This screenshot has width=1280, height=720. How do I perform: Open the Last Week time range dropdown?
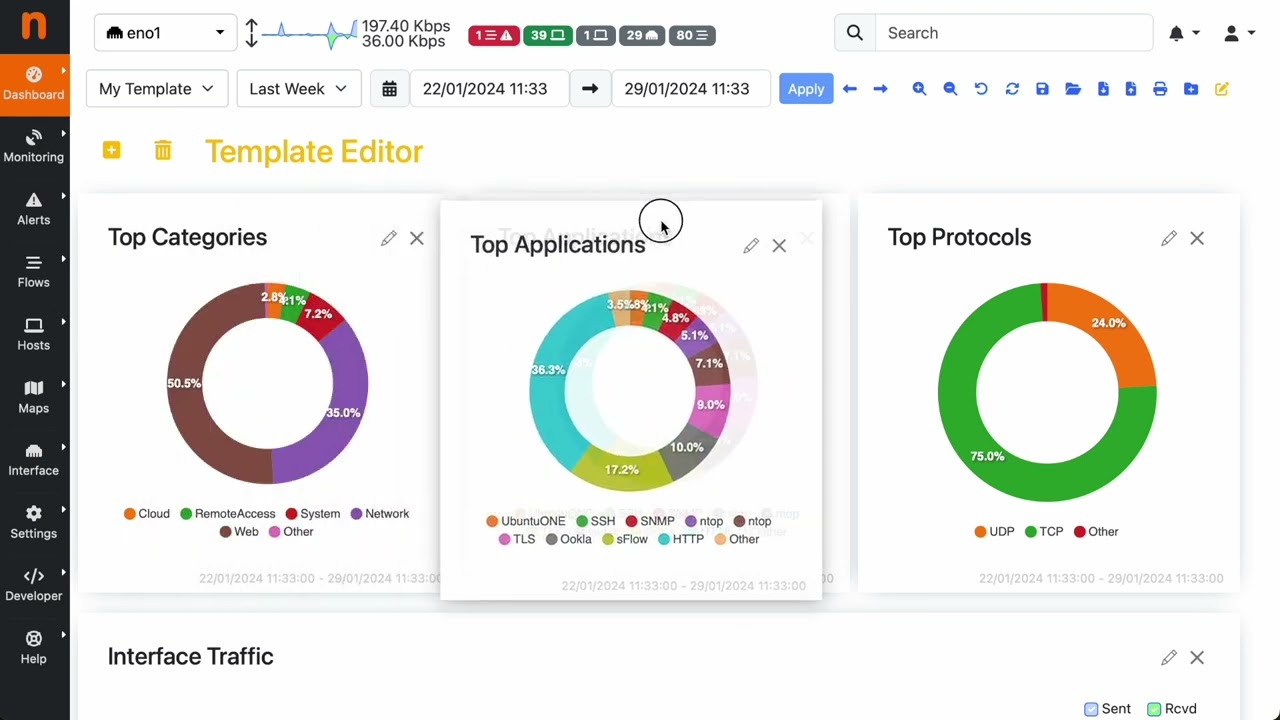pyautogui.click(x=298, y=89)
